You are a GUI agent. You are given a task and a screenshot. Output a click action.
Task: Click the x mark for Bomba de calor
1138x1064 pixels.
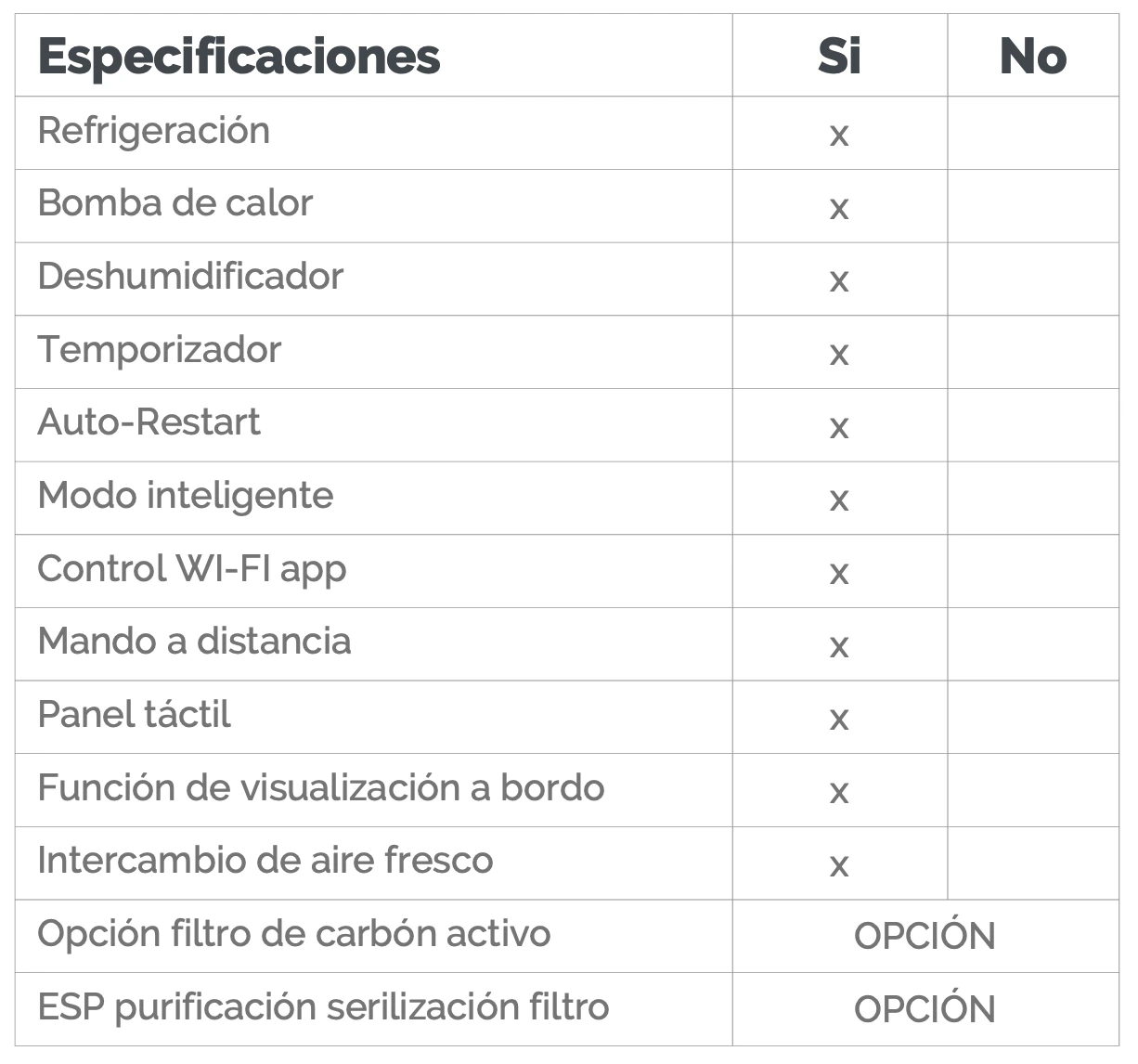tap(839, 208)
